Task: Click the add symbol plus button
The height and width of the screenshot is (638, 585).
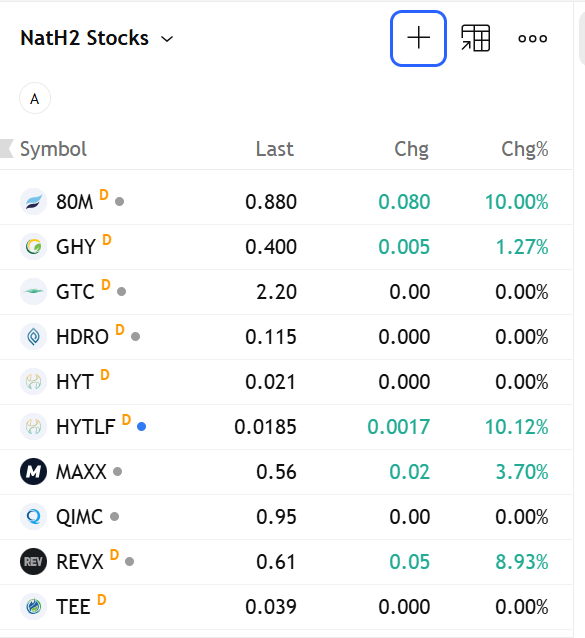Action: 418,39
